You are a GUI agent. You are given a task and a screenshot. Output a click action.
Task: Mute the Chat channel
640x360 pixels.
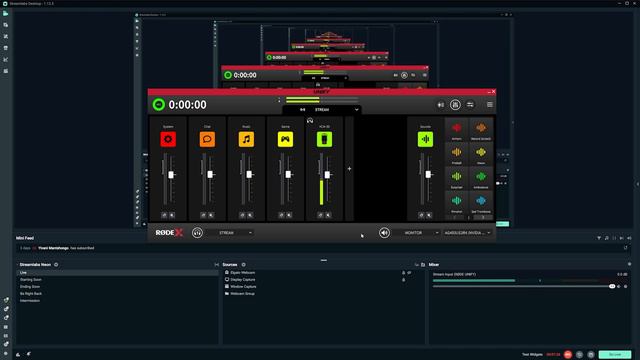click(x=211, y=215)
